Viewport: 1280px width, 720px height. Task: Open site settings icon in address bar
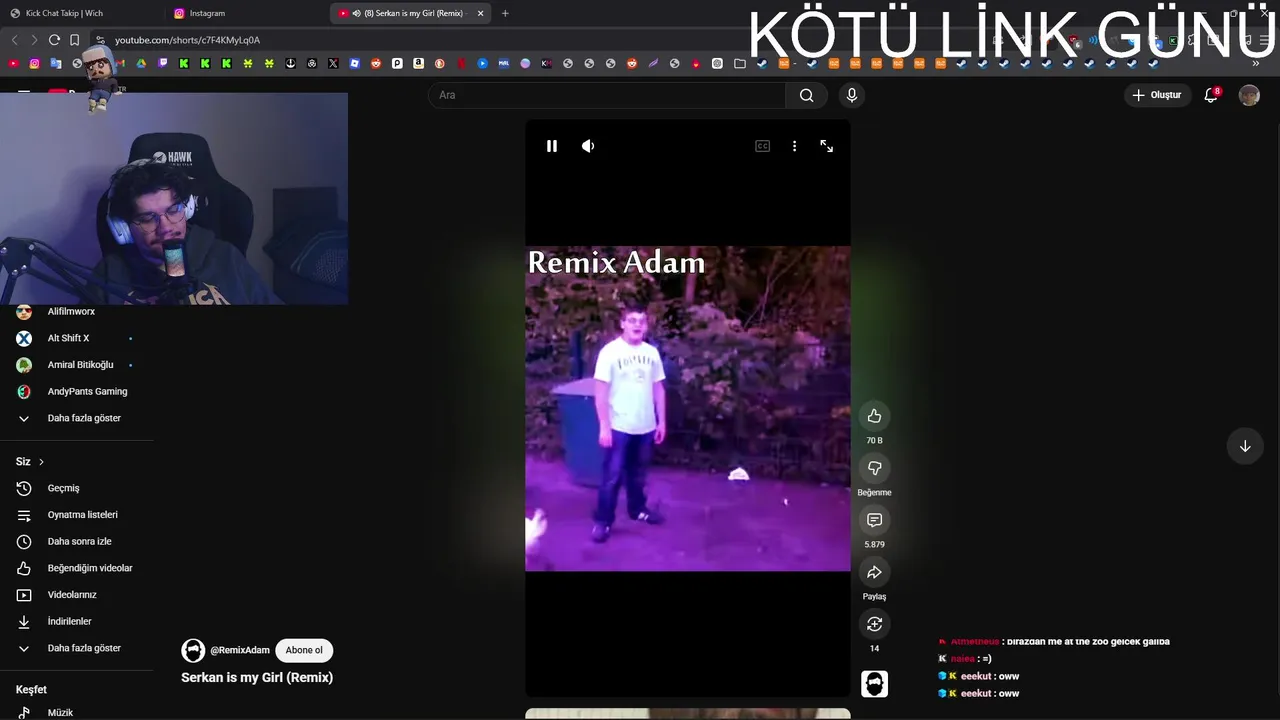pos(99,40)
